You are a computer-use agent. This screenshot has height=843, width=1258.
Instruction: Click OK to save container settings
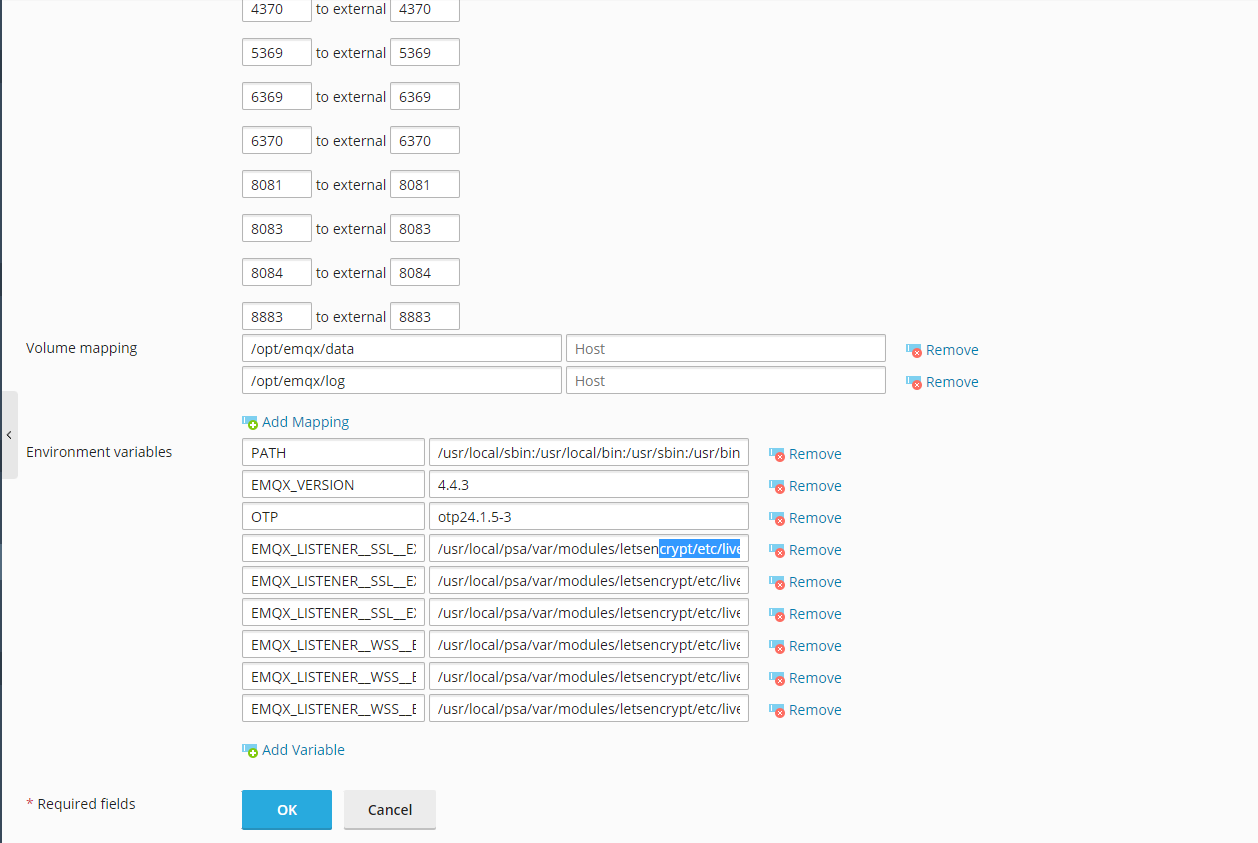286,810
